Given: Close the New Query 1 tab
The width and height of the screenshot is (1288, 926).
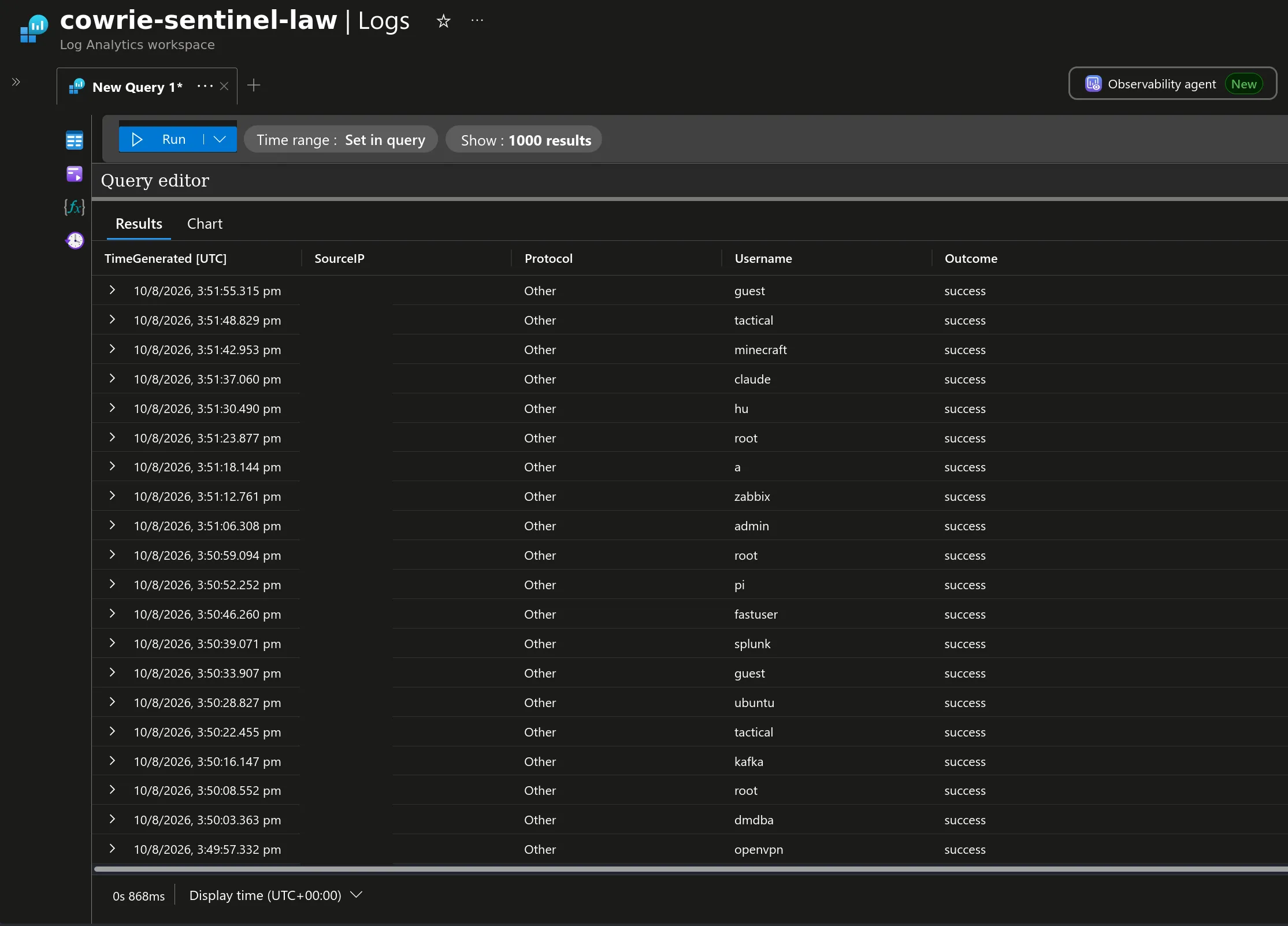Looking at the screenshot, I should click(224, 86).
